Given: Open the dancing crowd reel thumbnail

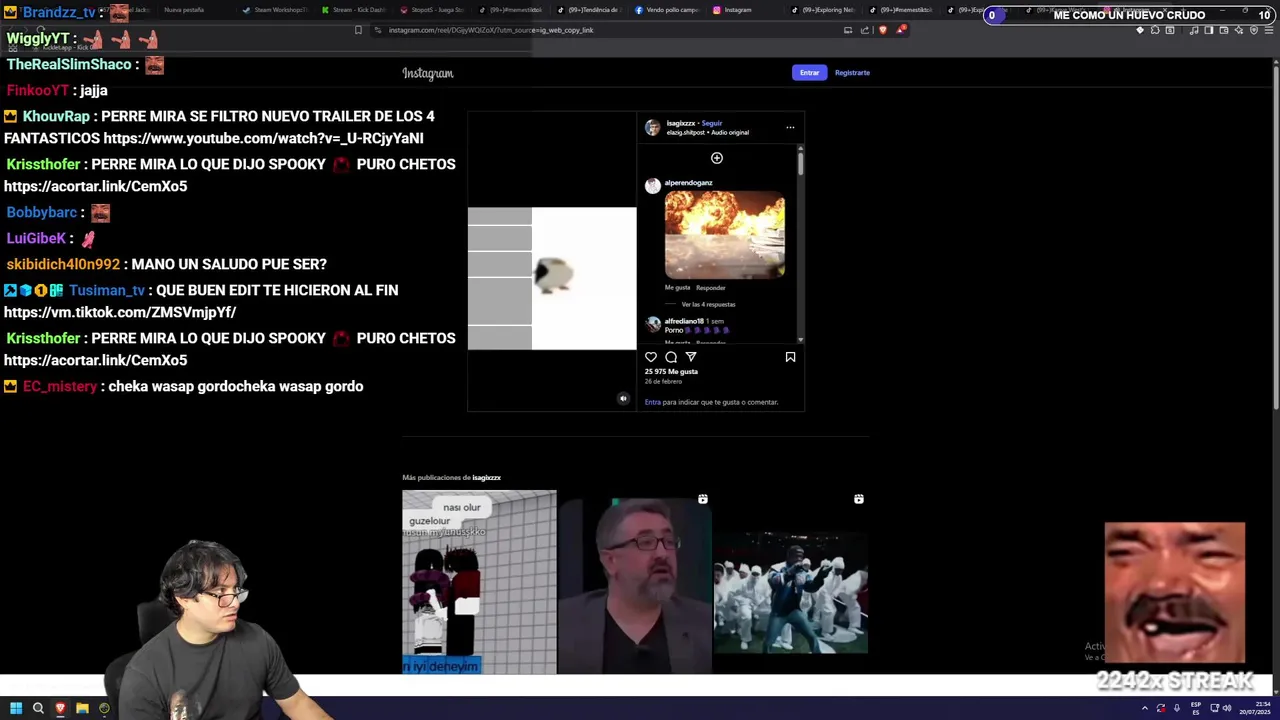Looking at the screenshot, I should point(790,582).
